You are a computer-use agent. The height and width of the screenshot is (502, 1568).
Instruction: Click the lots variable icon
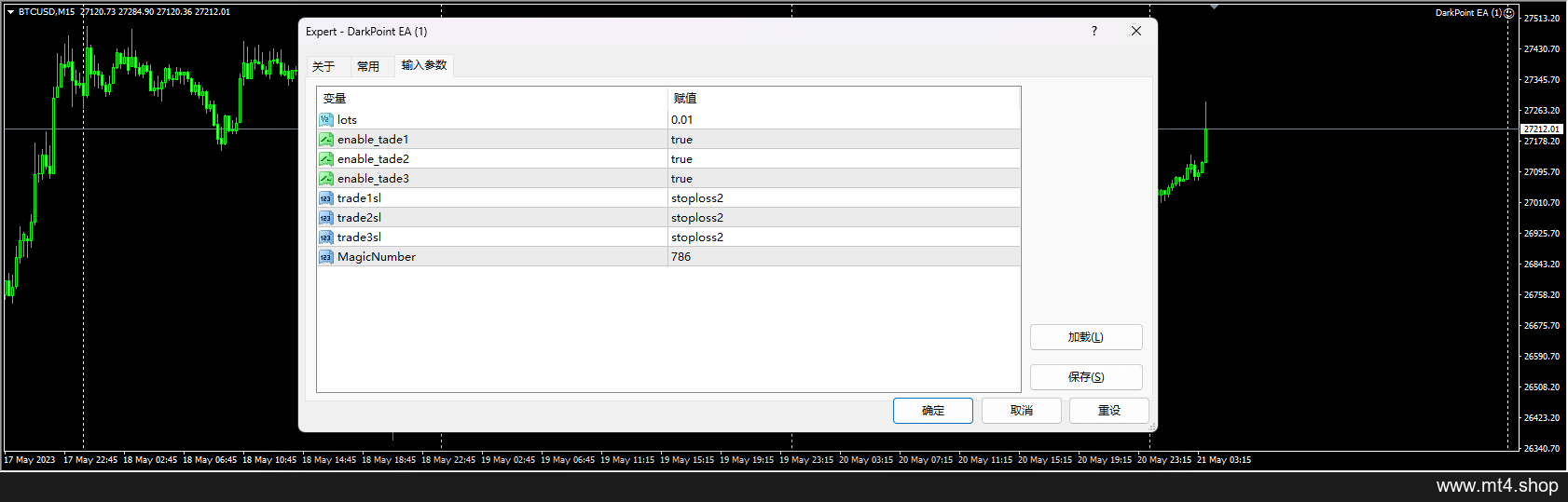[325, 120]
